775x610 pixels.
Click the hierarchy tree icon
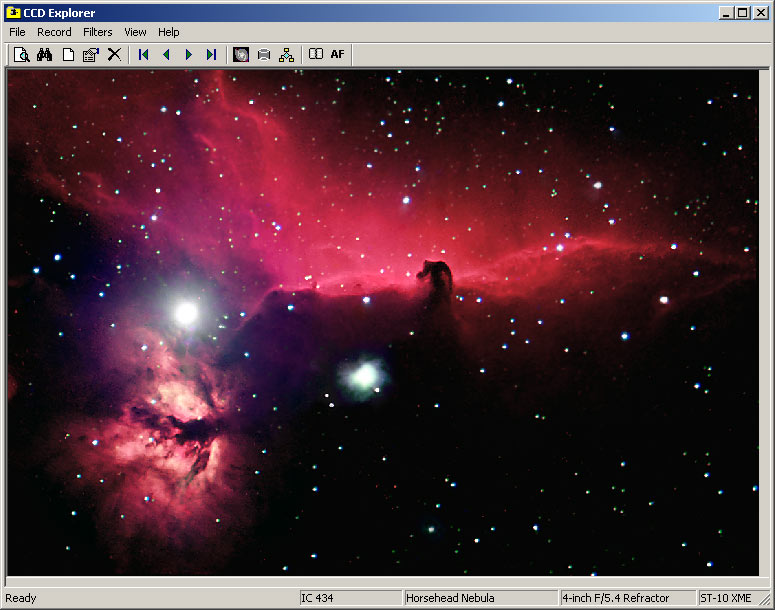[287, 54]
